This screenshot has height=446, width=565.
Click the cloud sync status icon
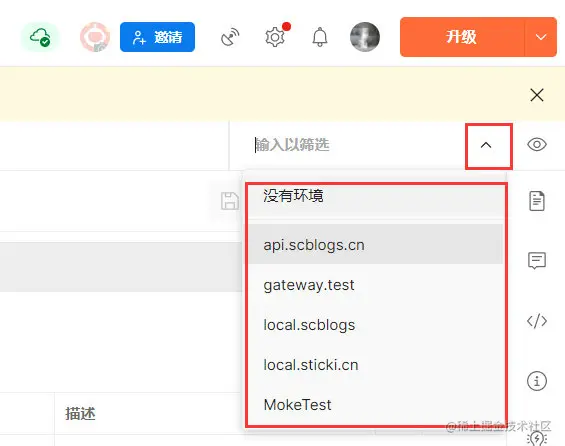(40, 37)
